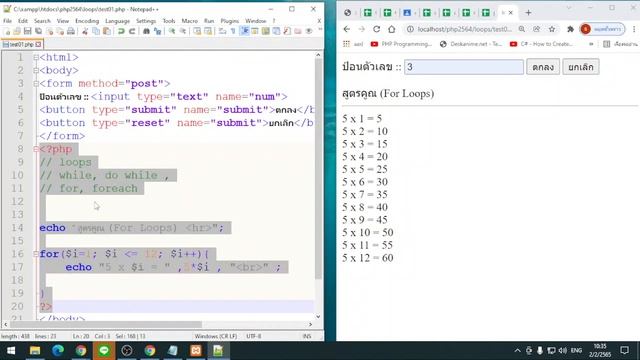640x360 pixels.
Task: Open the PHP Programming bookmark
Action: [401, 44]
